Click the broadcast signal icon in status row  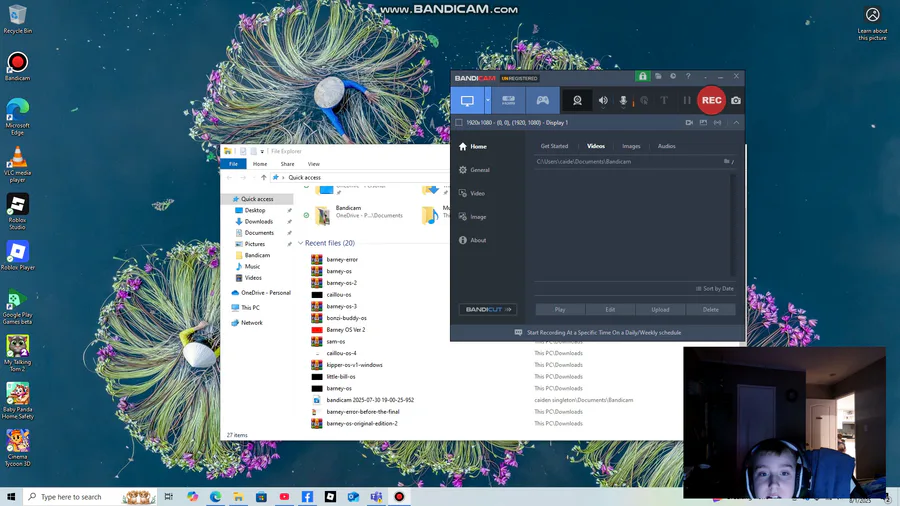tap(717, 123)
